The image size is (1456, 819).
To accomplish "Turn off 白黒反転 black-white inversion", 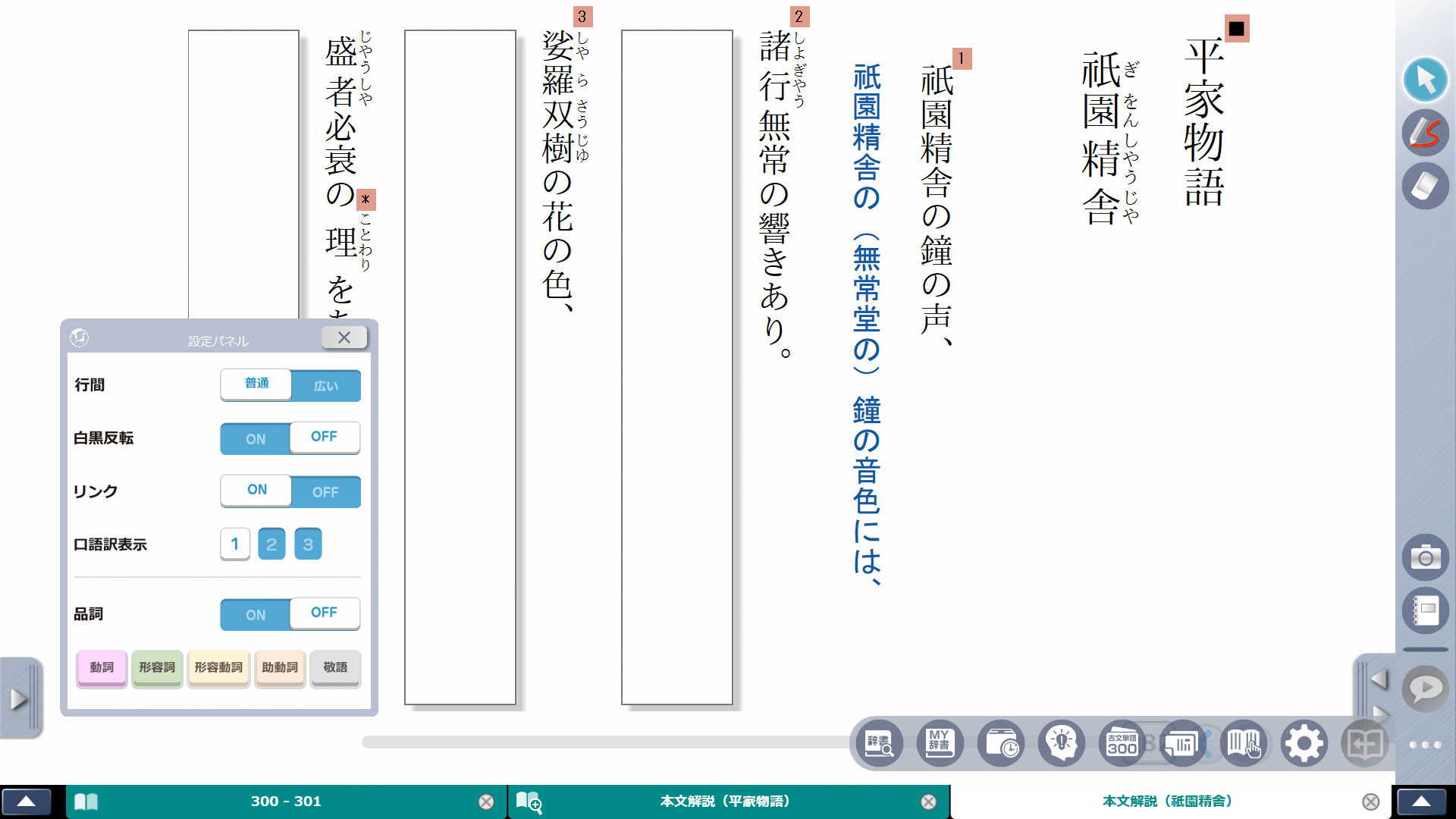I will click(x=324, y=438).
